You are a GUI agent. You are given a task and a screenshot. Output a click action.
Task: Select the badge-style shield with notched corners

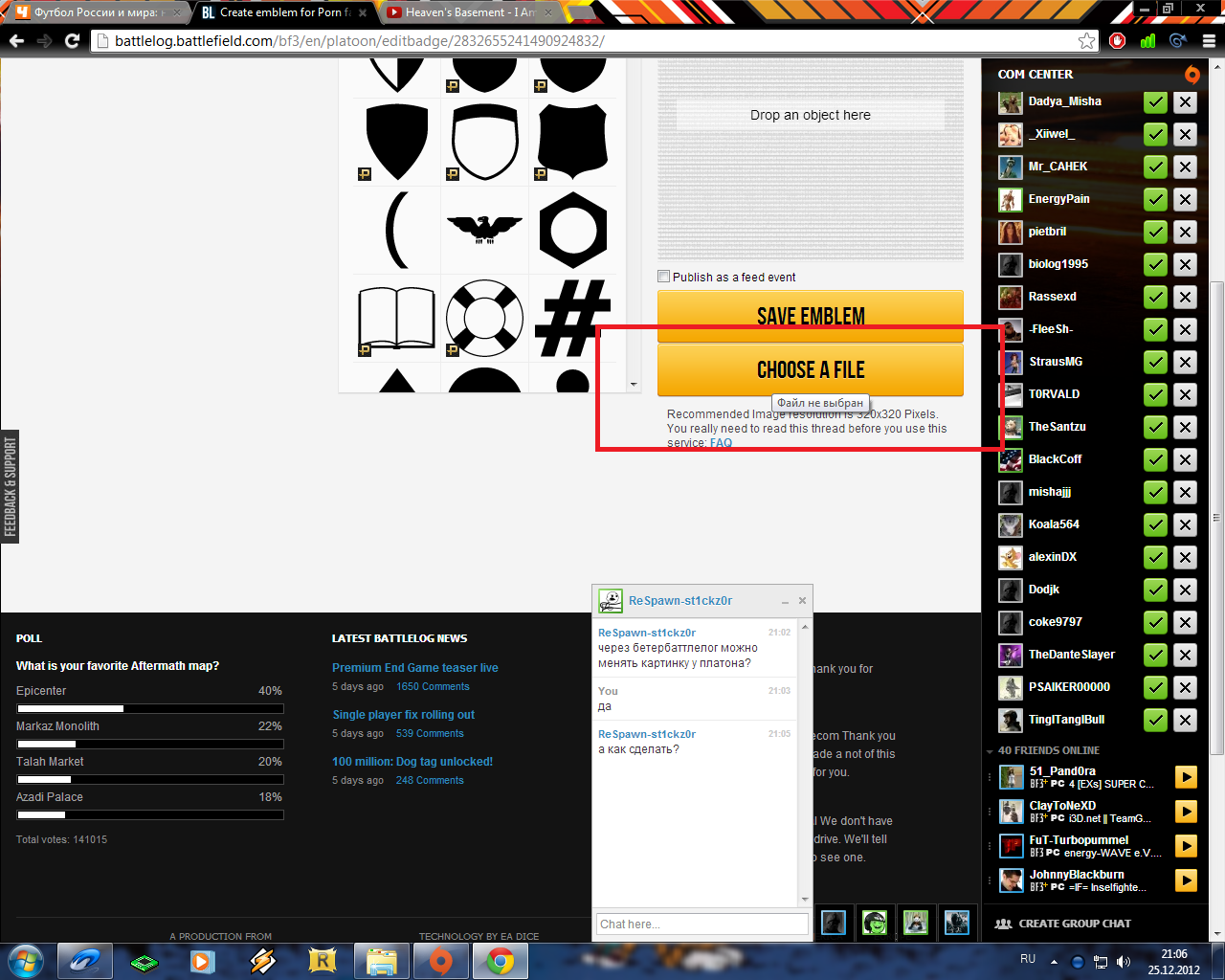[x=572, y=142]
